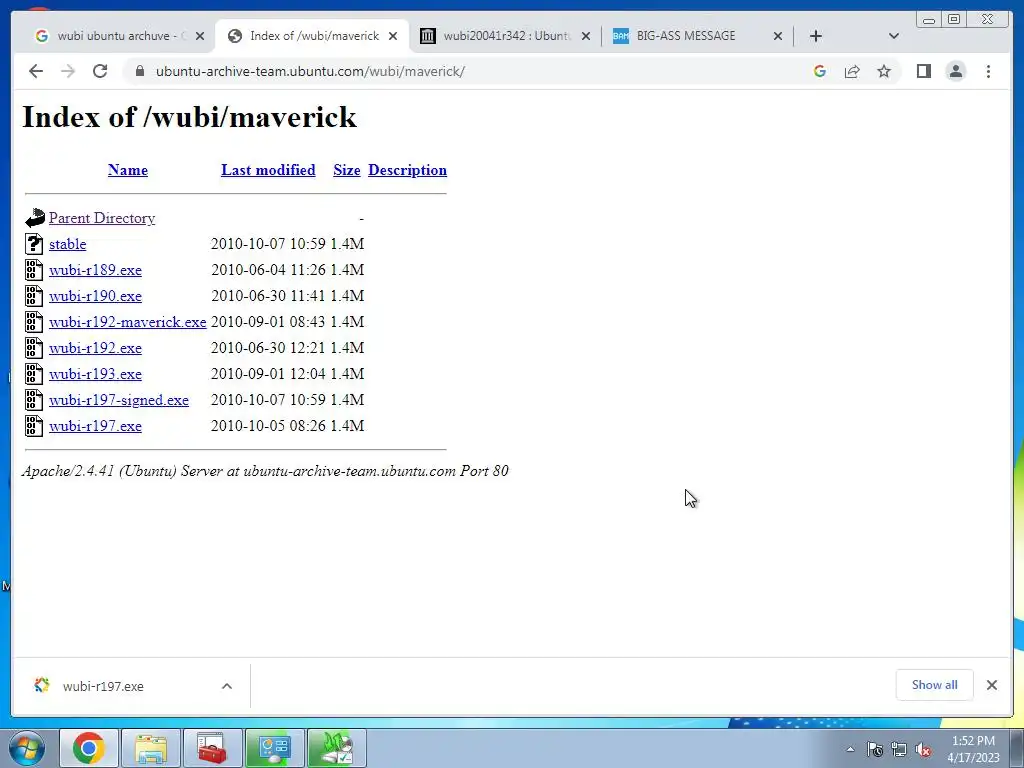Click the wubi-r197.exe link in the listing
Viewport: 1024px width, 768px height.
95,426
